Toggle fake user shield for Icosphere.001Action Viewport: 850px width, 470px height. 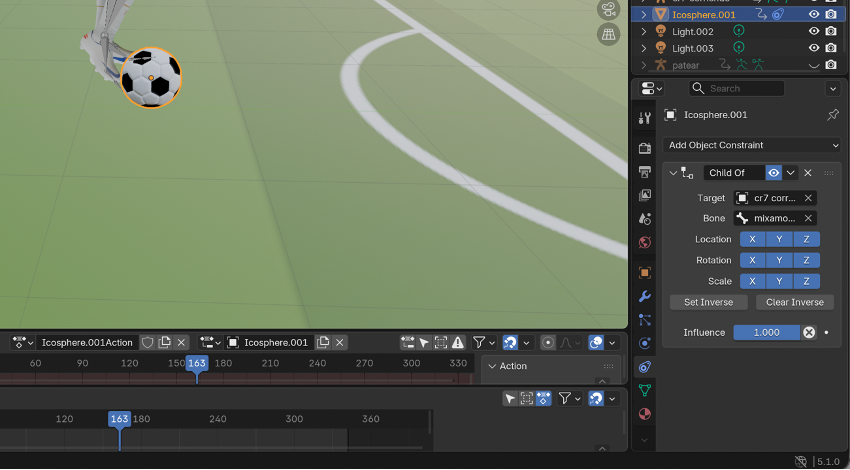(147, 343)
